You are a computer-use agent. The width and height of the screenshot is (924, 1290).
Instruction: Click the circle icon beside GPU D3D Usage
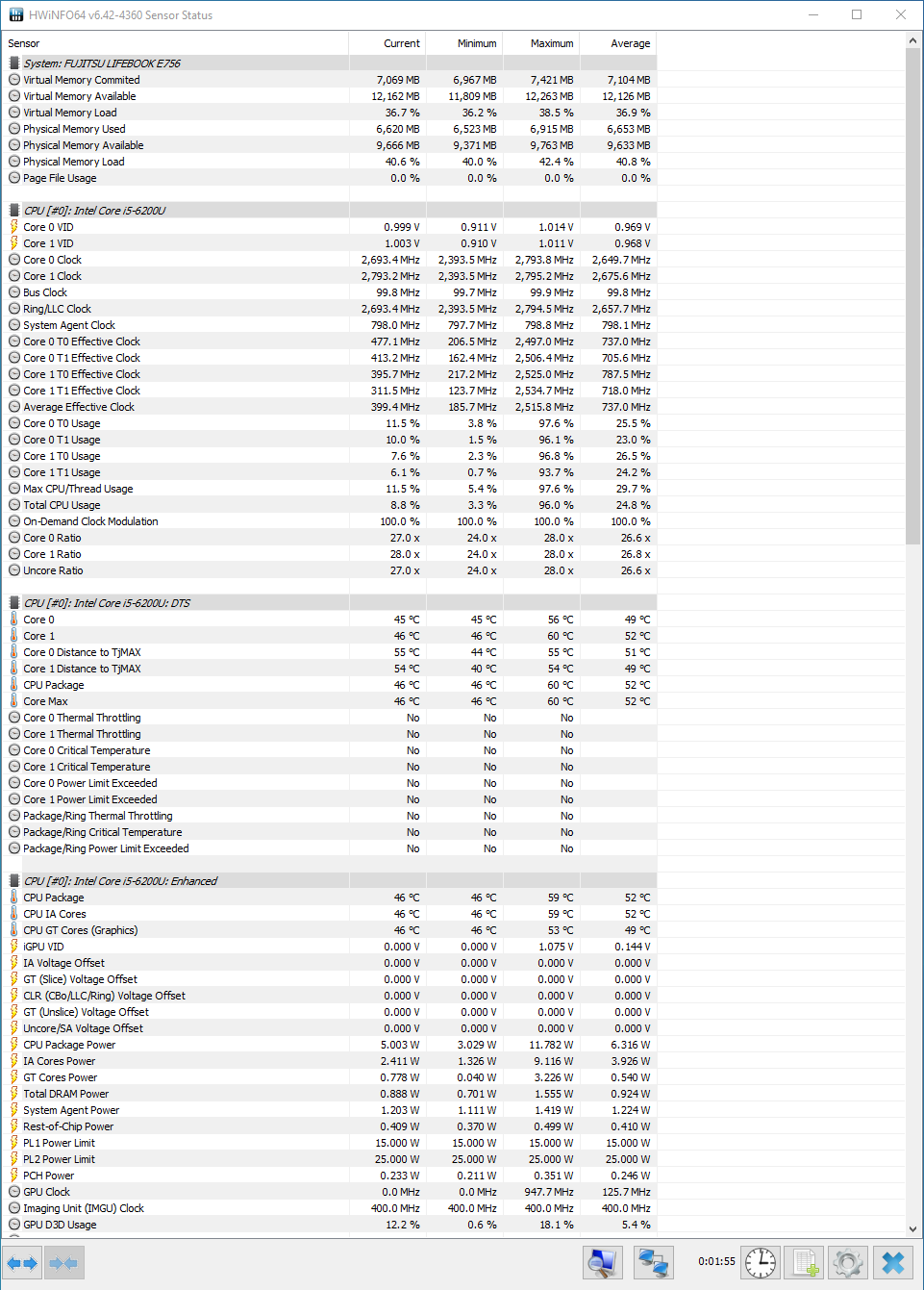pyautogui.click(x=14, y=1225)
